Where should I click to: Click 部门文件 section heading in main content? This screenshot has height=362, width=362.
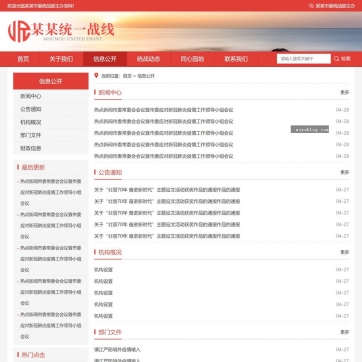(x=110, y=332)
